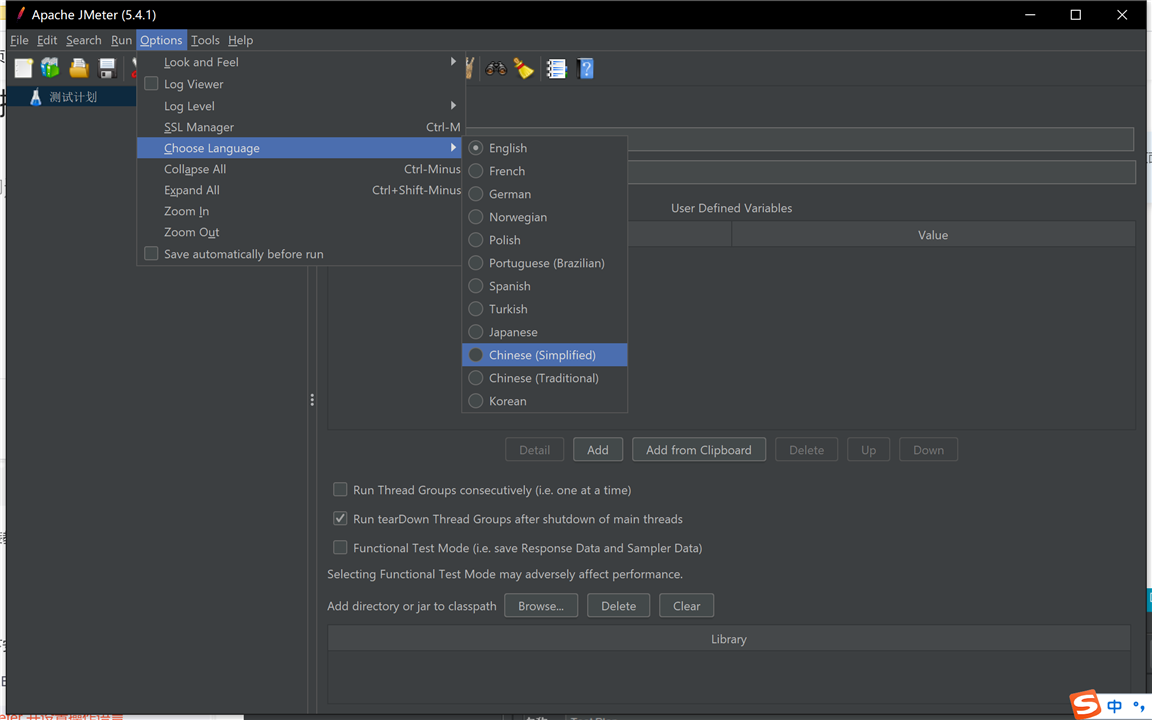Screen dimensions: 1152x720
Task: Click the blue Help question mark icon
Action: (x=586, y=68)
